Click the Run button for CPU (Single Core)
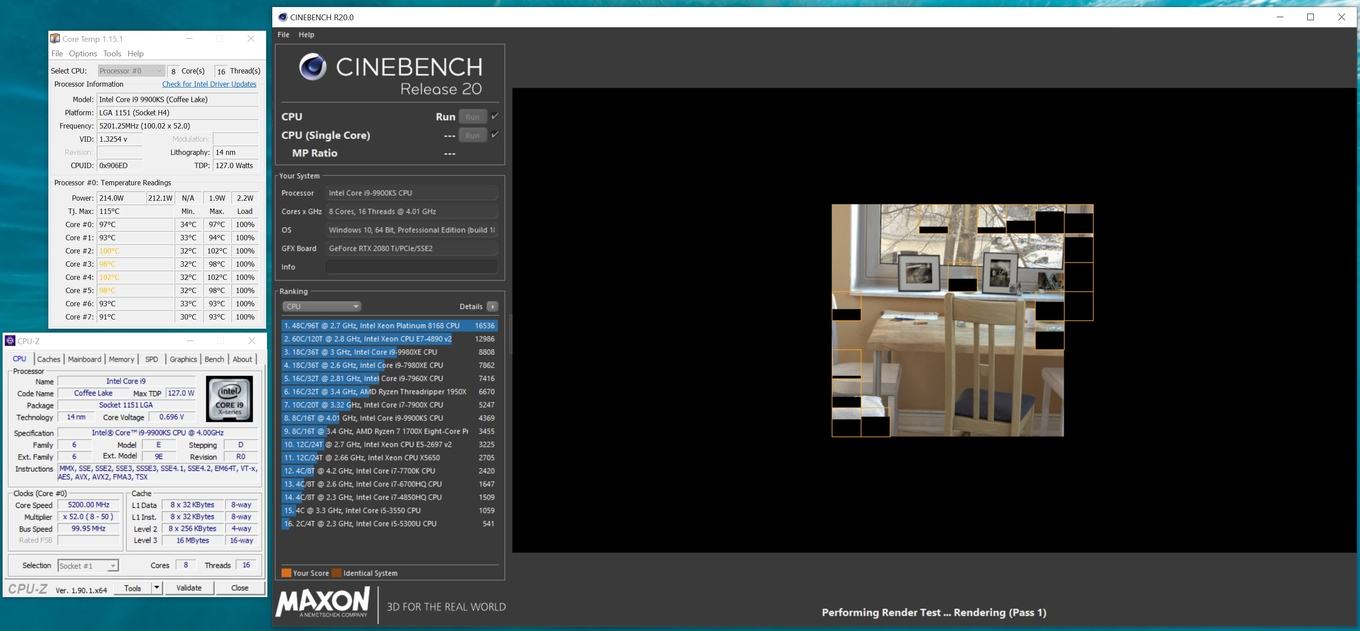The width and height of the screenshot is (1360, 631). 472,135
